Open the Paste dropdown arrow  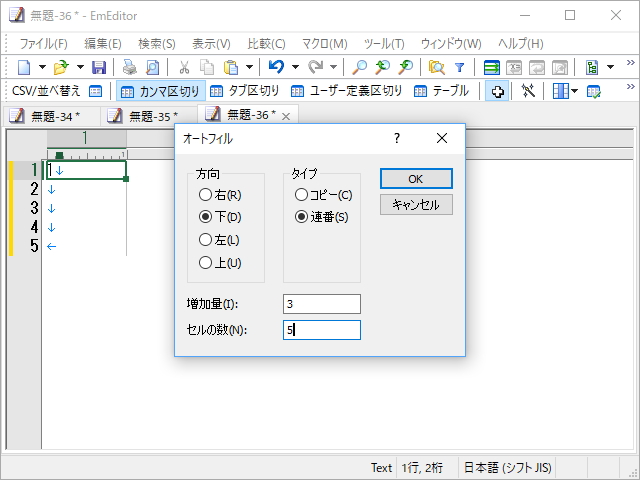(x=249, y=67)
